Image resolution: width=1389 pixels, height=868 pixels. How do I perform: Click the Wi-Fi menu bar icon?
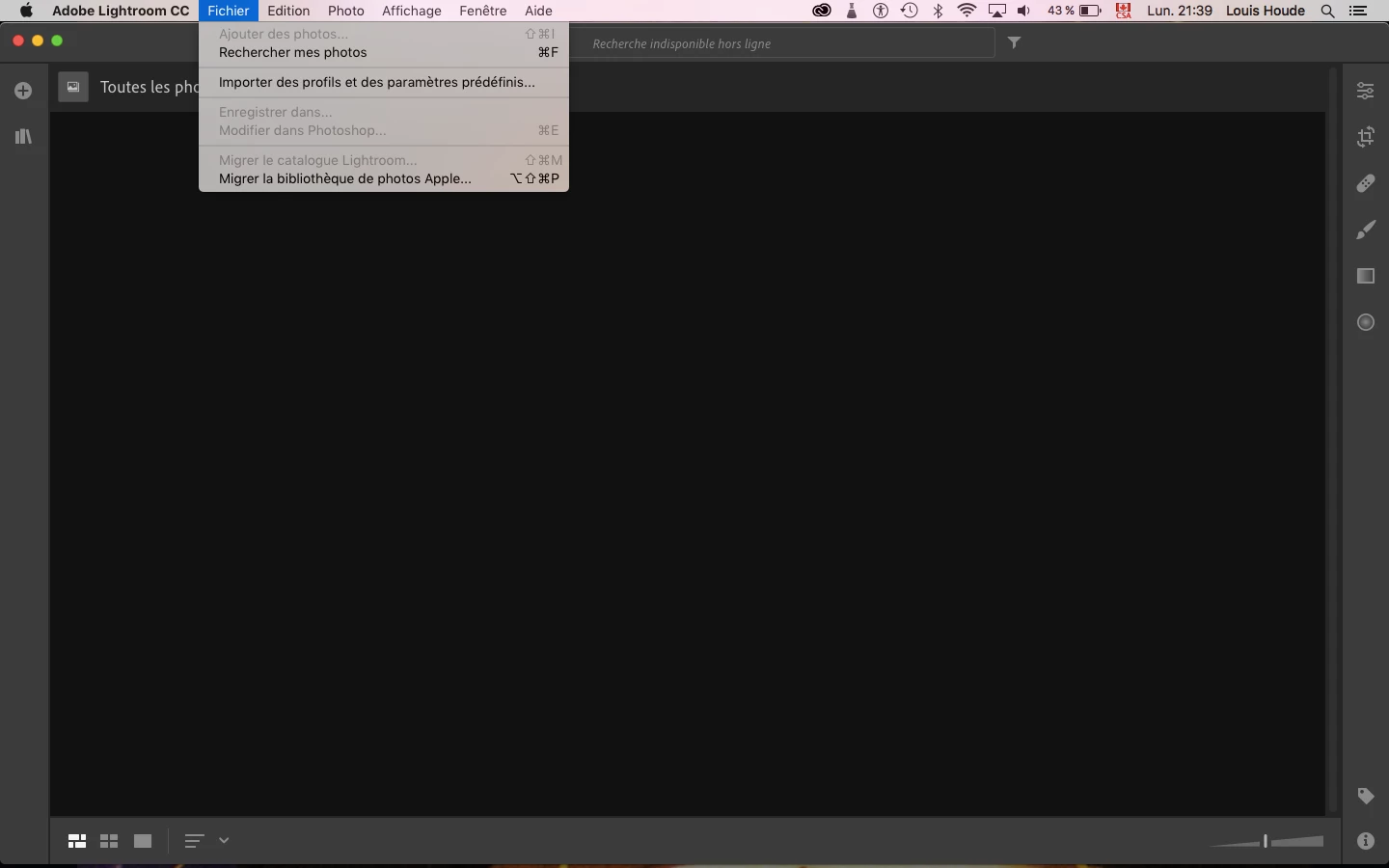(967, 11)
